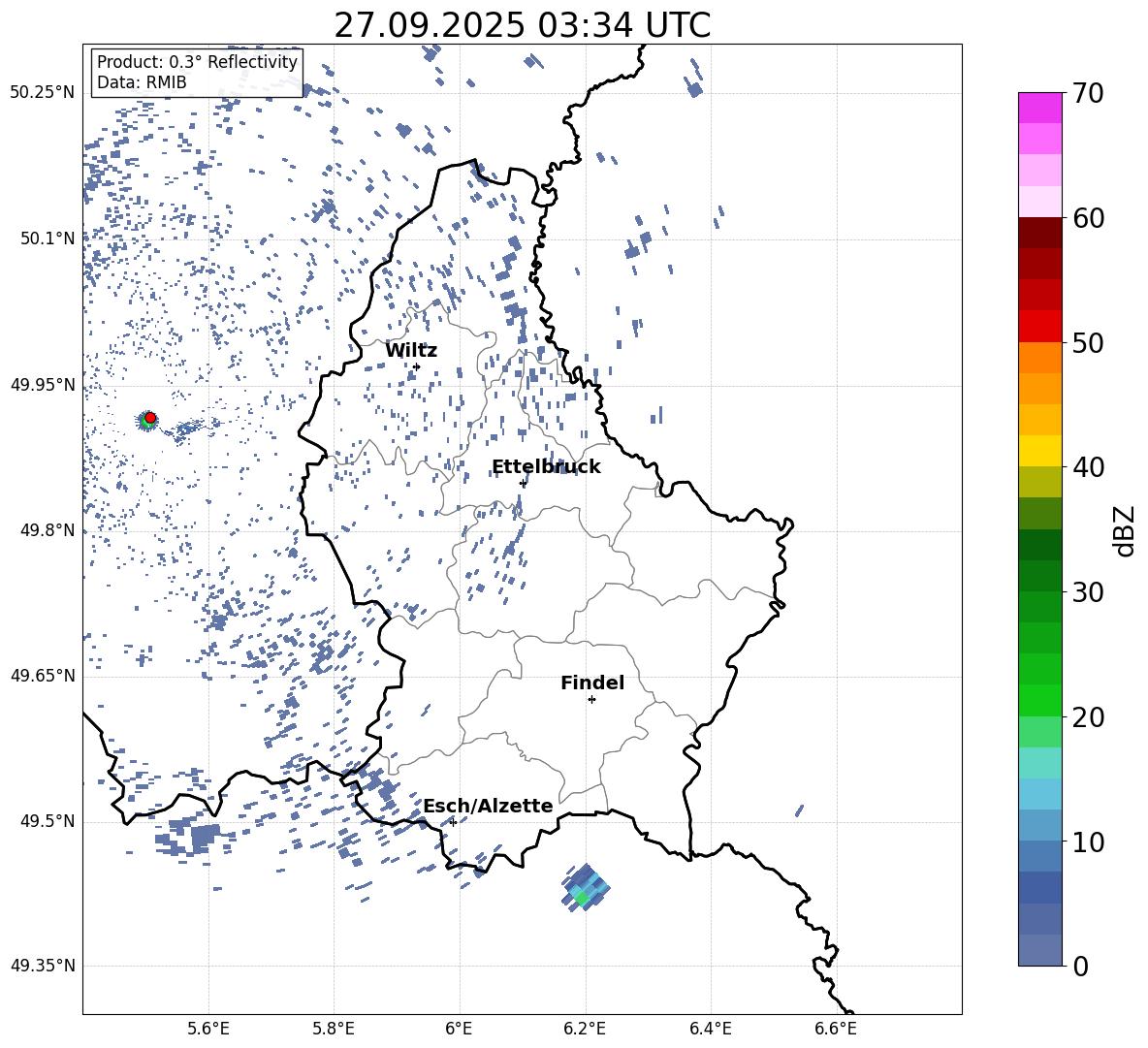The width and height of the screenshot is (1148, 1048).
Task: Click the 5.6°E longitude tick label
Action: tap(208, 1029)
